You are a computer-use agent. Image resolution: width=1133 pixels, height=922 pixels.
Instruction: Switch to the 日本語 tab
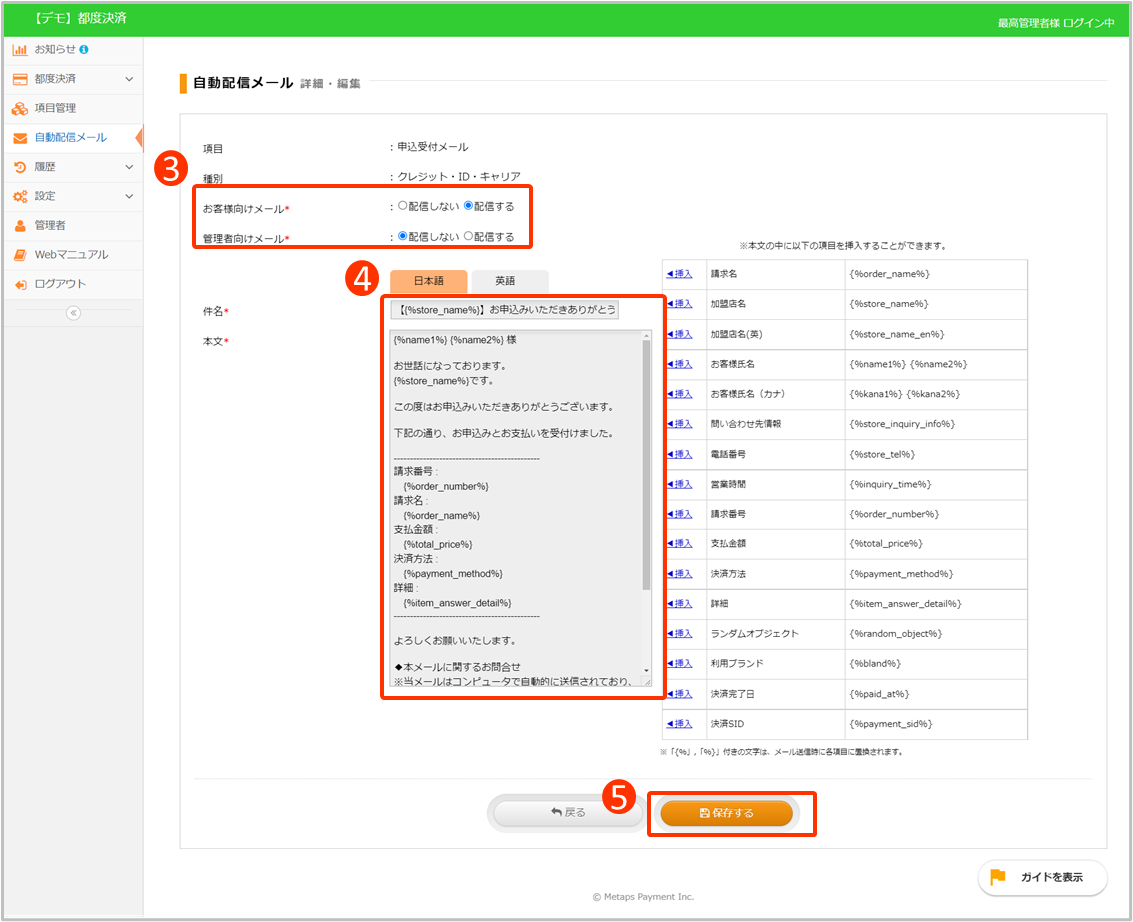click(428, 282)
